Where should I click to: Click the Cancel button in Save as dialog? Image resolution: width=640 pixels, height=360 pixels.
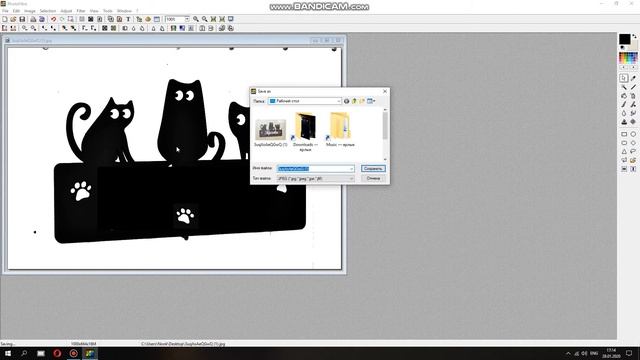pos(373,178)
